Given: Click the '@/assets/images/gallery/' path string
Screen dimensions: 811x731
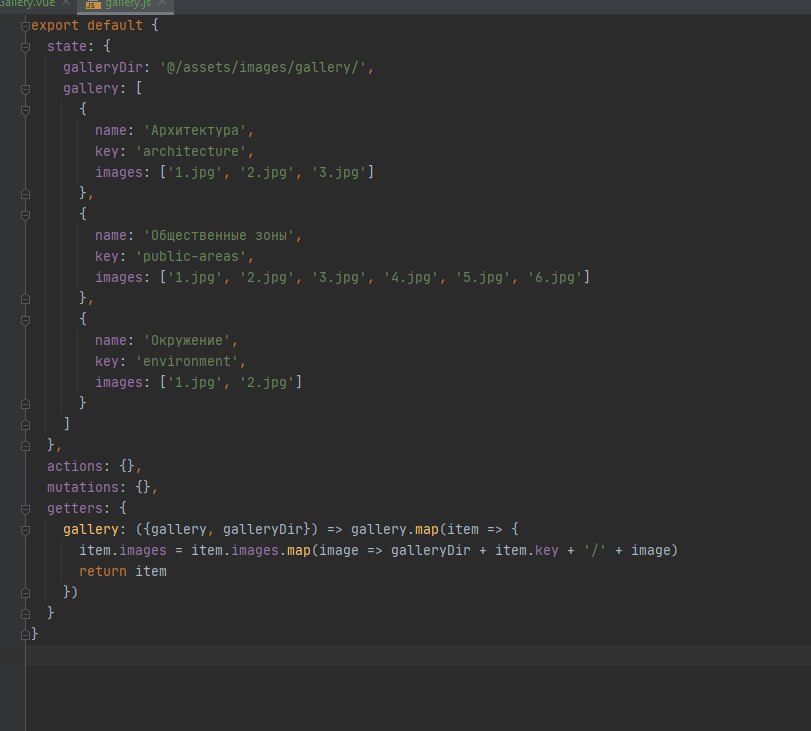Looking at the screenshot, I should [263, 67].
